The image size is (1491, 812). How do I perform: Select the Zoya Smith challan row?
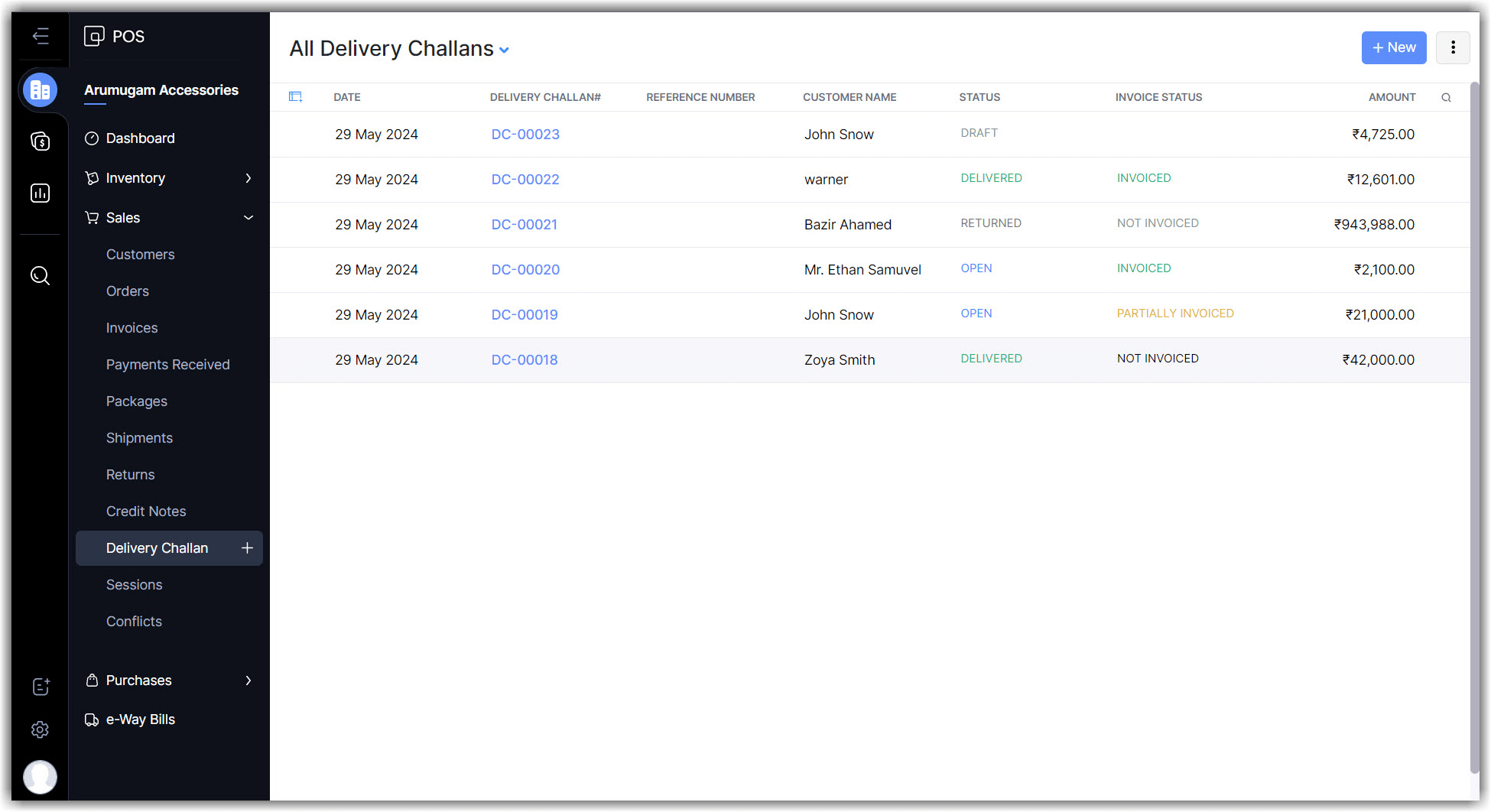pos(839,360)
